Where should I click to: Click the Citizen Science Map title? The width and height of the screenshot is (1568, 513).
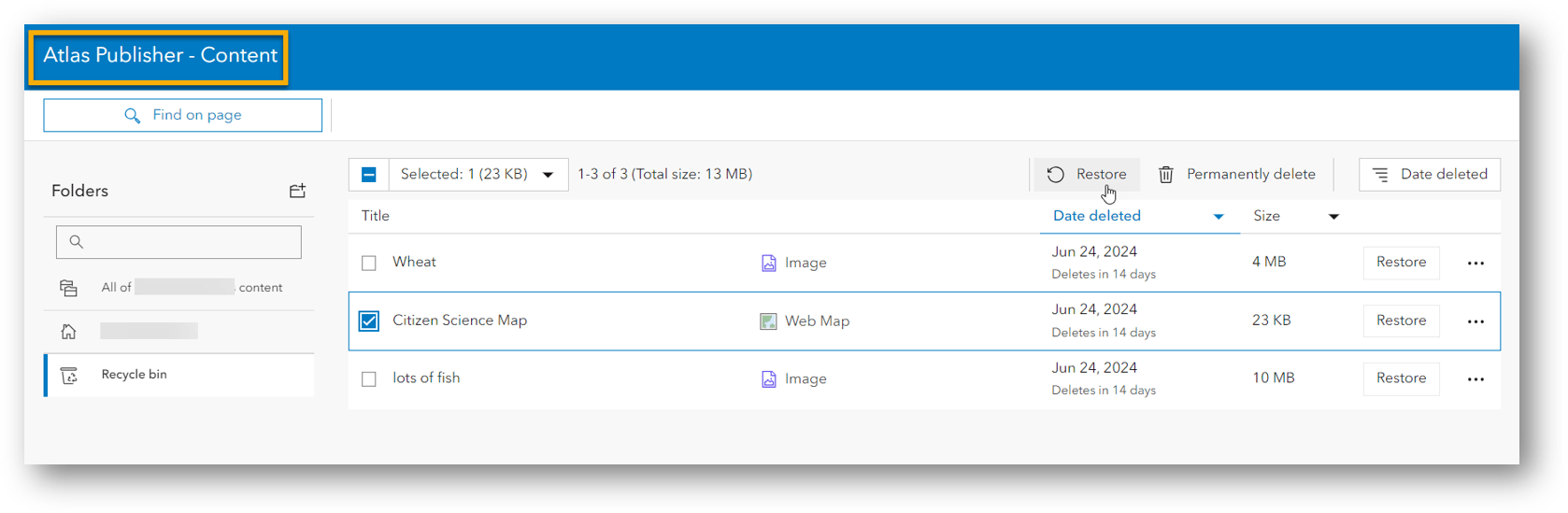tap(460, 321)
